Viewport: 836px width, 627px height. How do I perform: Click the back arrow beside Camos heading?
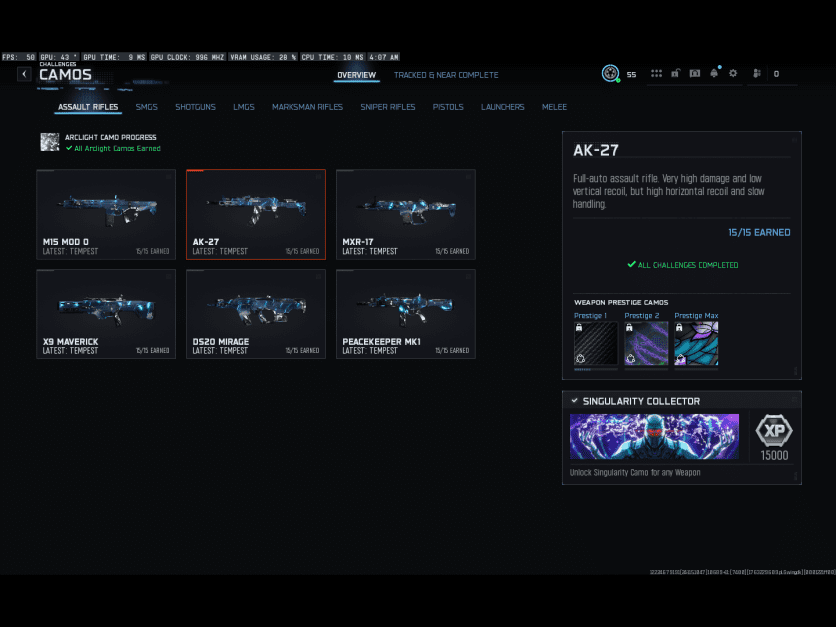click(x=23, y=73)
